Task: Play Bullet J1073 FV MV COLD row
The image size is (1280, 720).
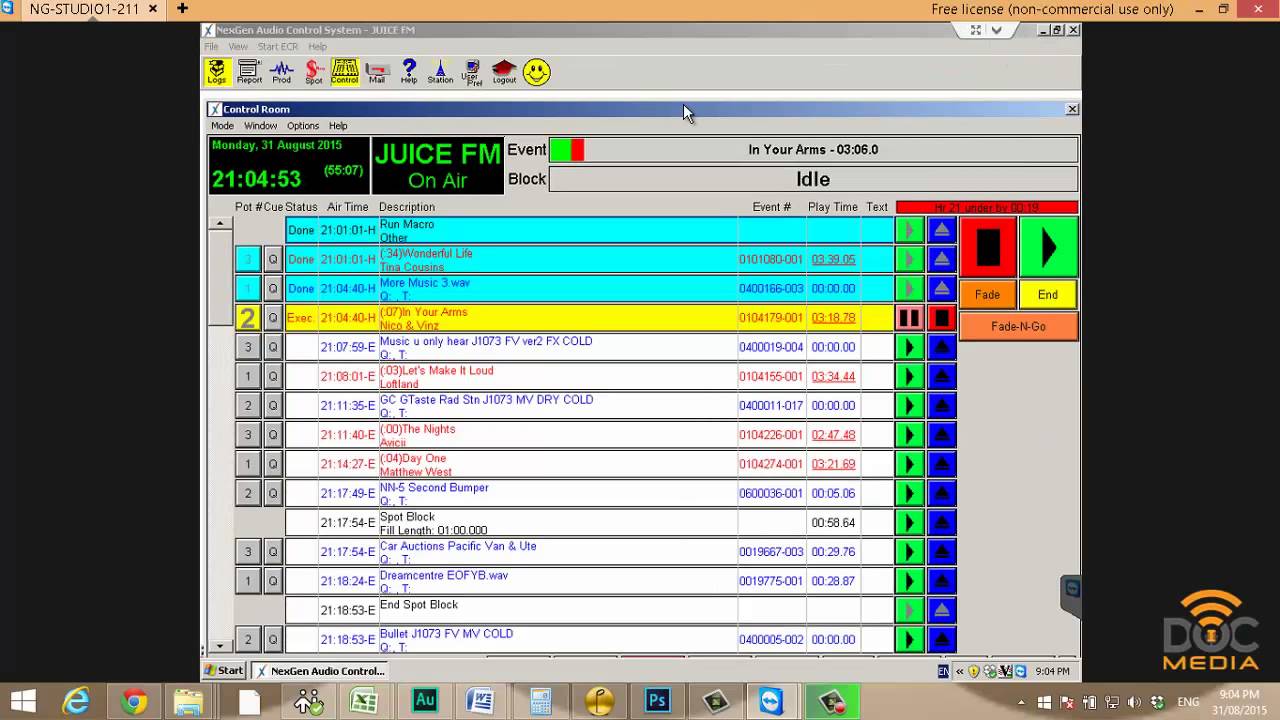Action: pos(909,639)
